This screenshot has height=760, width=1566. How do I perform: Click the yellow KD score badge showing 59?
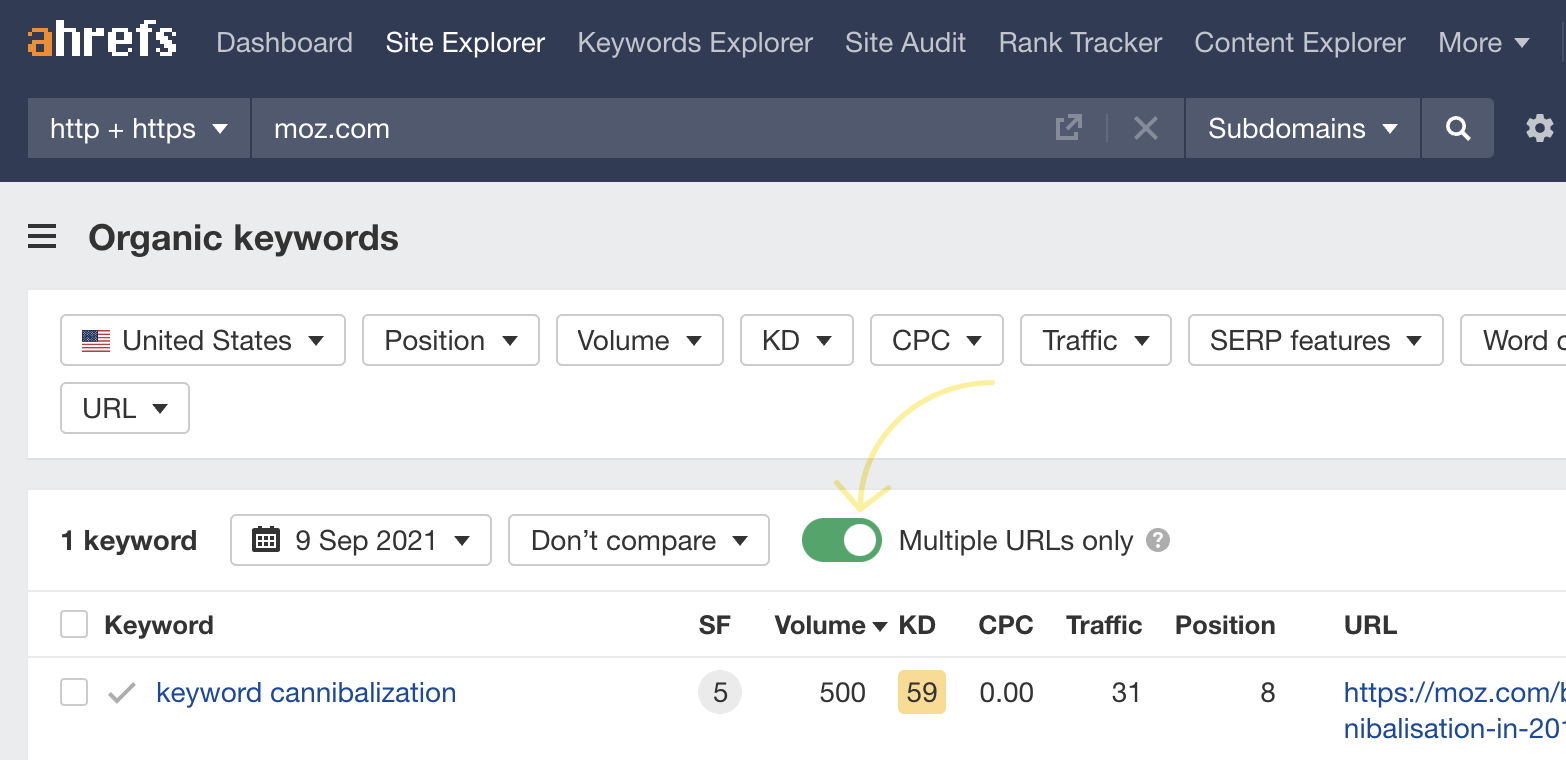point(921,692)
